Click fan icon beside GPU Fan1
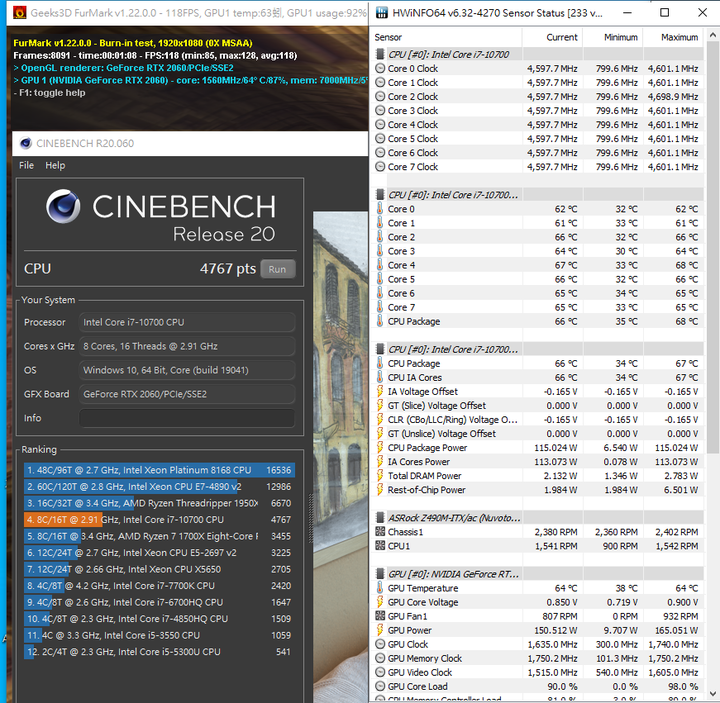This screenshot has height=703, width=720. 380,616
